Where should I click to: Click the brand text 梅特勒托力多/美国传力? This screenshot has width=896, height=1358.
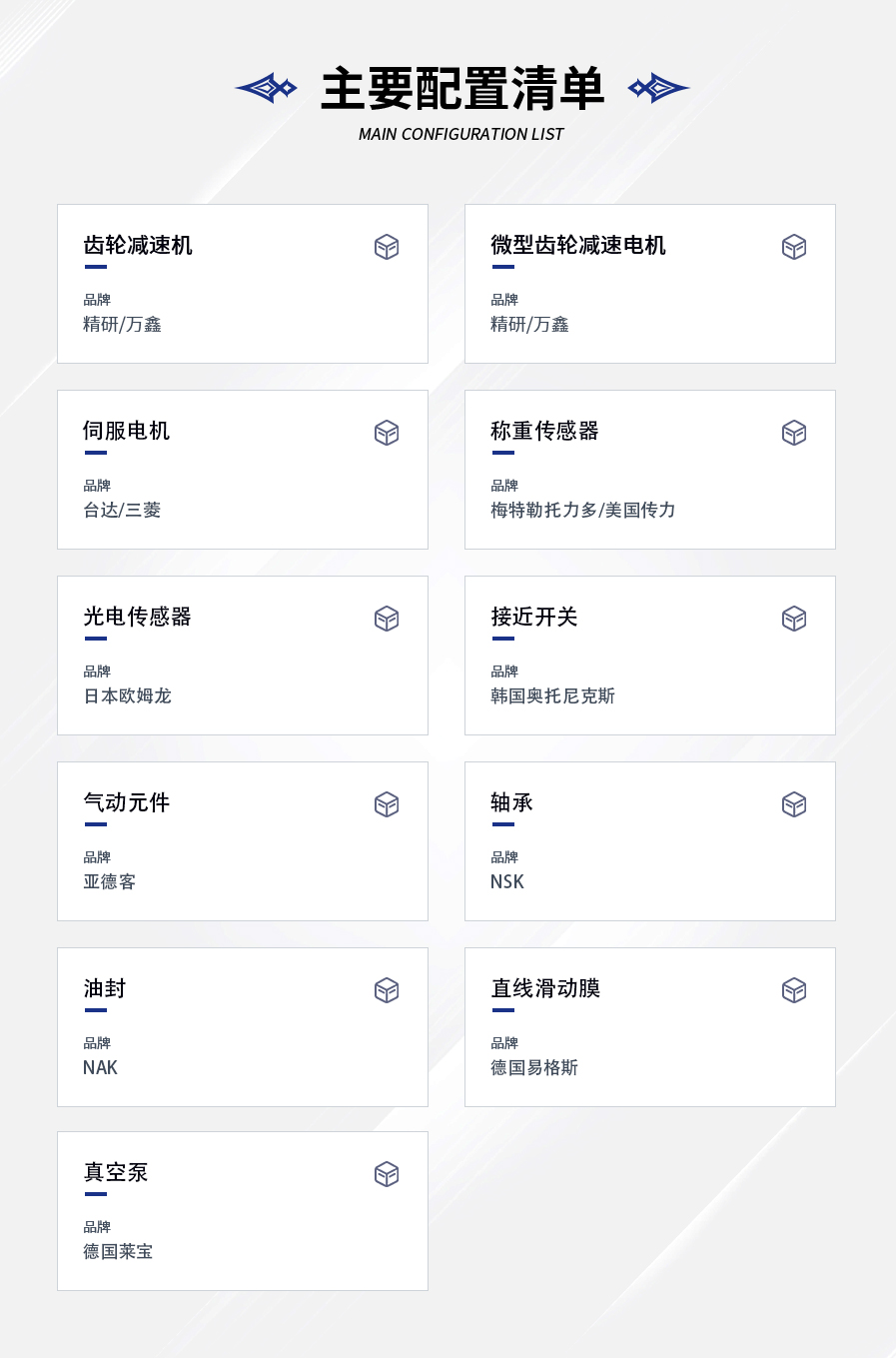pyautogui.click(x=583, y=510)
